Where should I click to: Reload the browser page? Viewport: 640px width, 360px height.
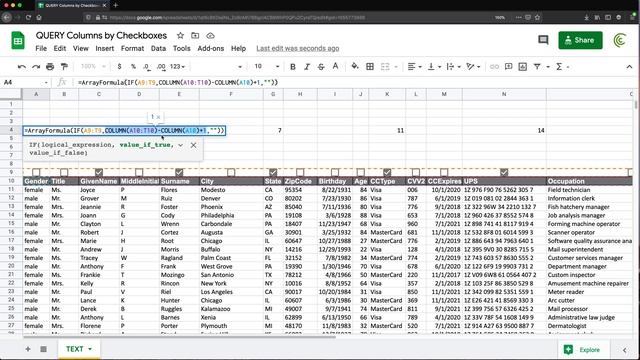pos(28,18)
